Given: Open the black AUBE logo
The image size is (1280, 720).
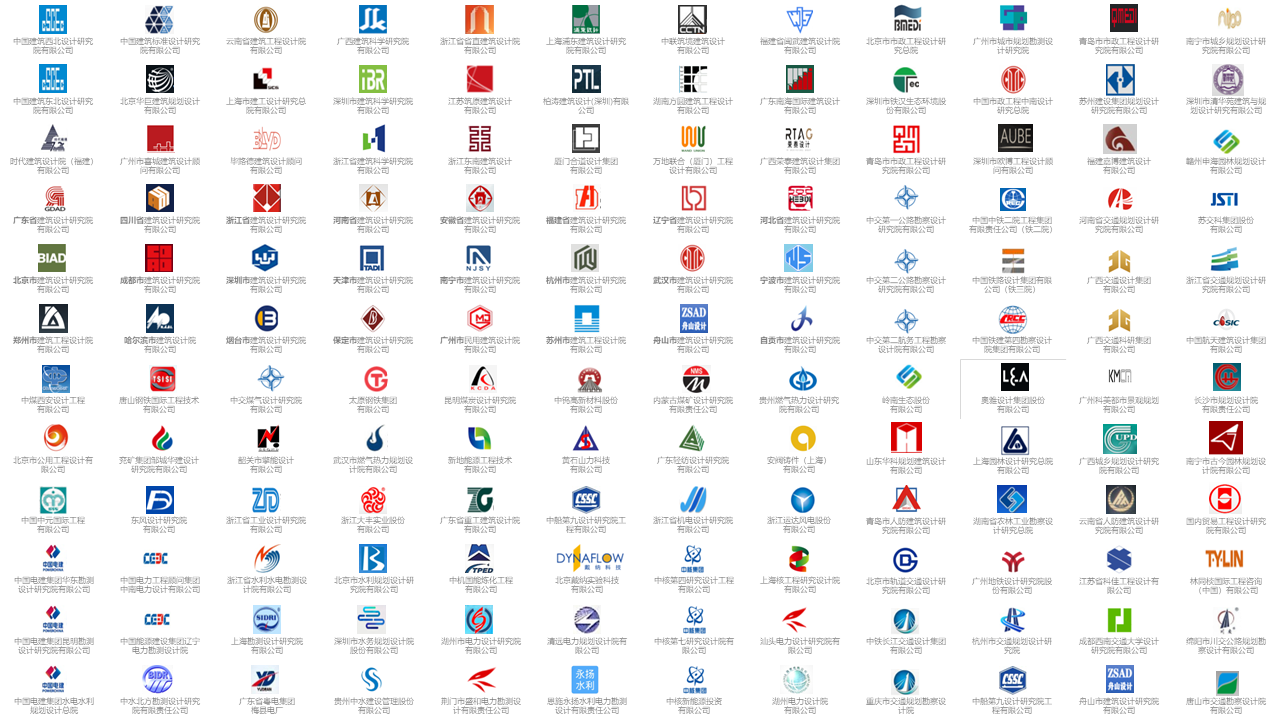Looking at the screenshot, I should click(x=1014, y=138).
